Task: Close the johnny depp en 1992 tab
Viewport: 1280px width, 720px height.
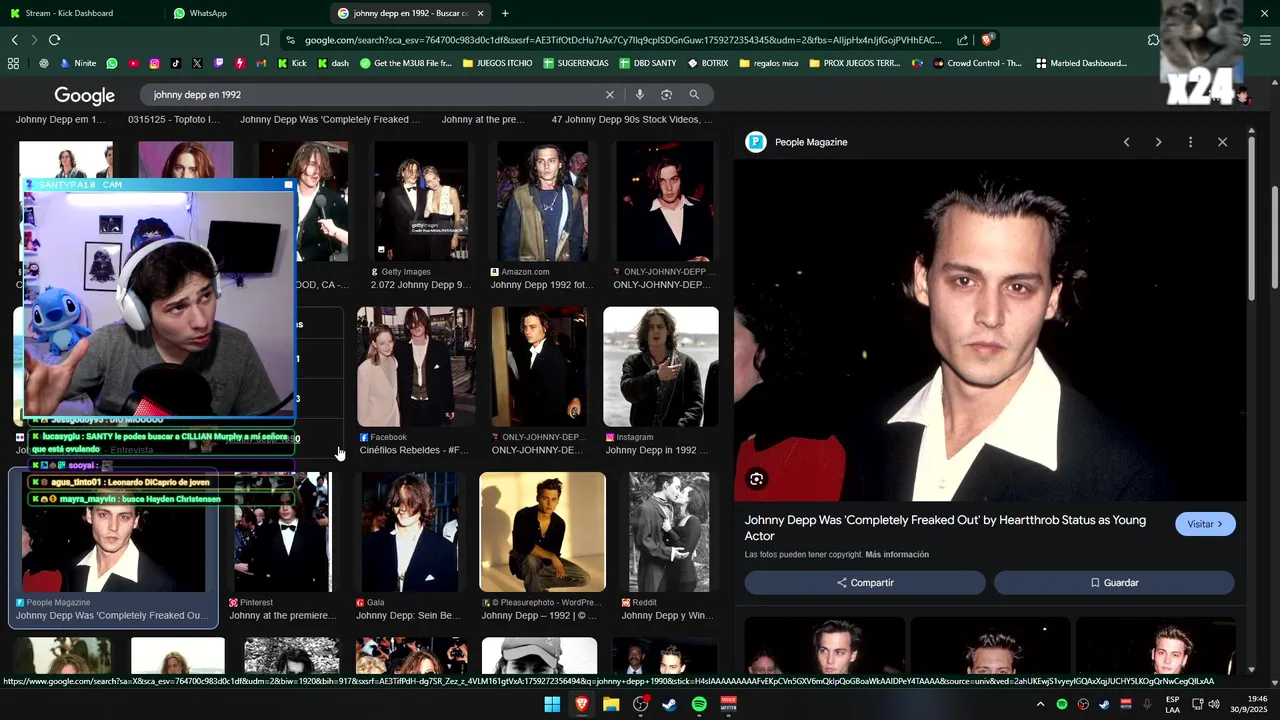Action: (x=480, y=13)
